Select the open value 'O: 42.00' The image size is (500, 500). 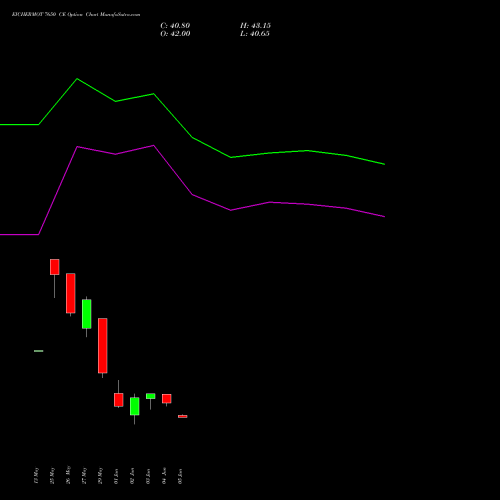[175, 34]
